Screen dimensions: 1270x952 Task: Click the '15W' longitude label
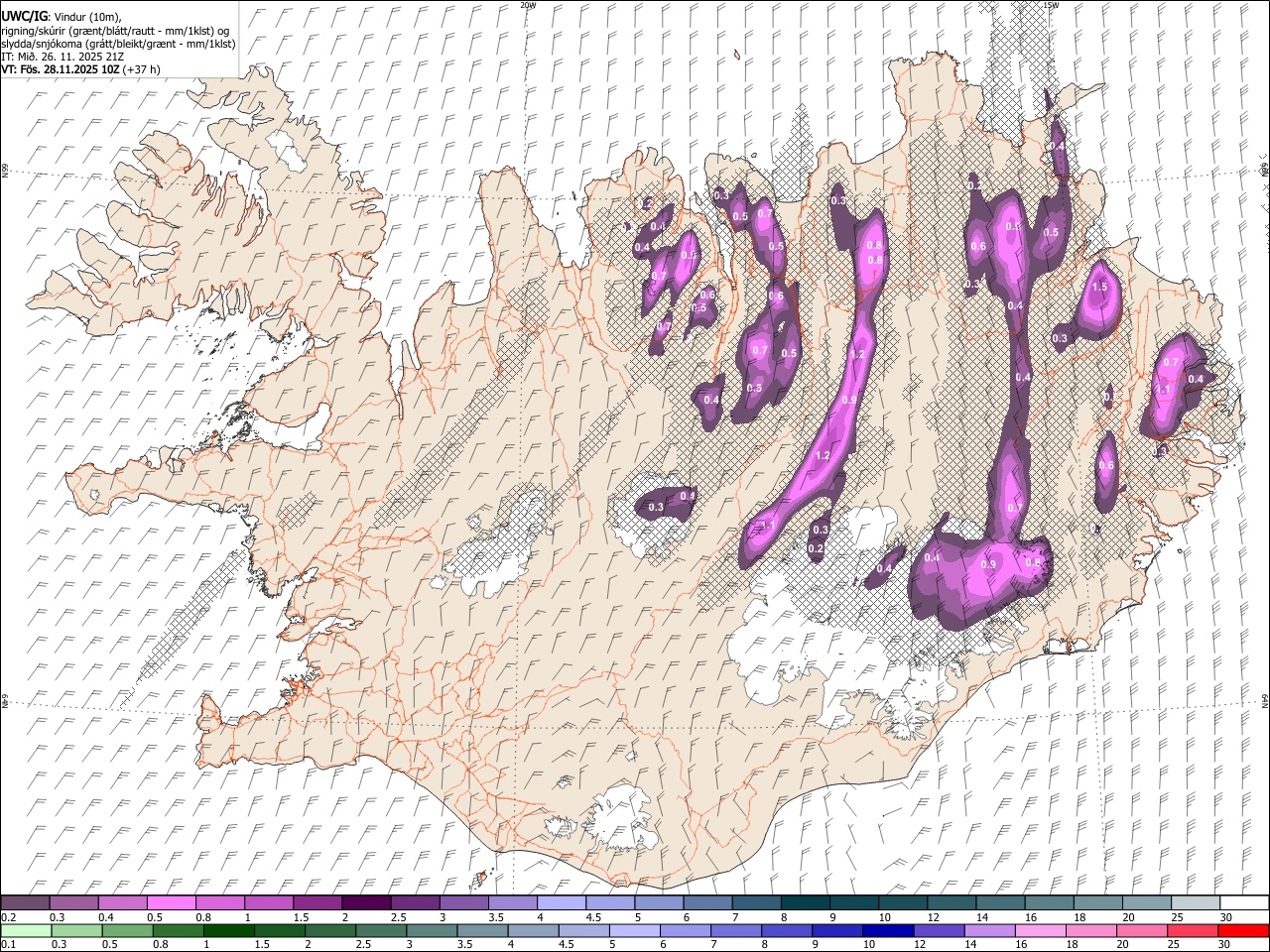(x=1051, y=5)
